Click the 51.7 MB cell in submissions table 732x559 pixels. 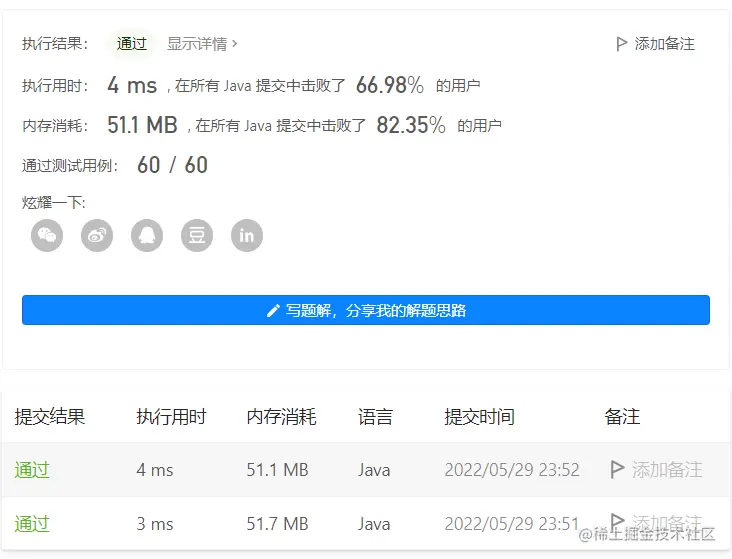tap(277, 524)
